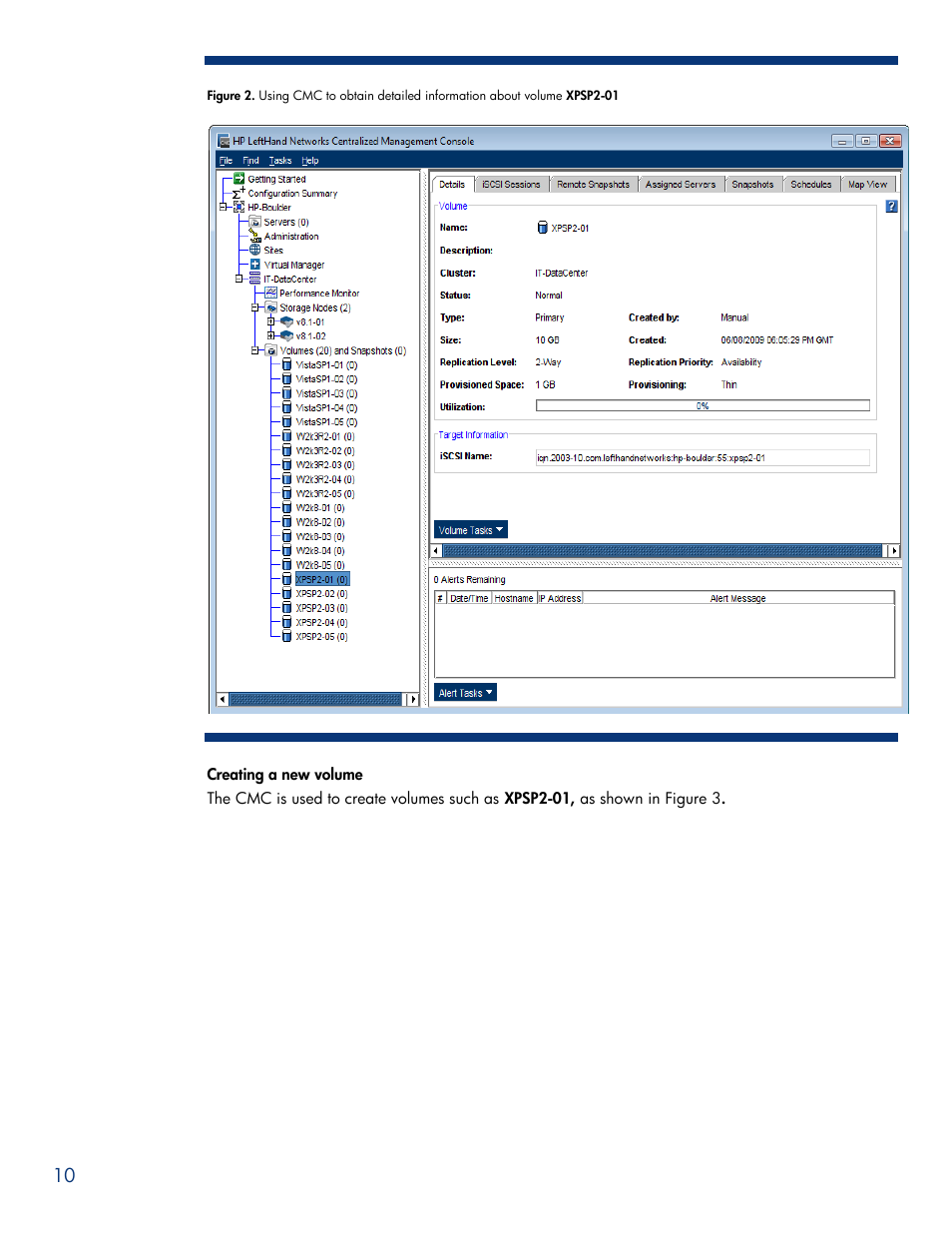Select the VistaSP1-05 (0) tree label
The image size is (952, 1233).
click(x=326, y=422)
